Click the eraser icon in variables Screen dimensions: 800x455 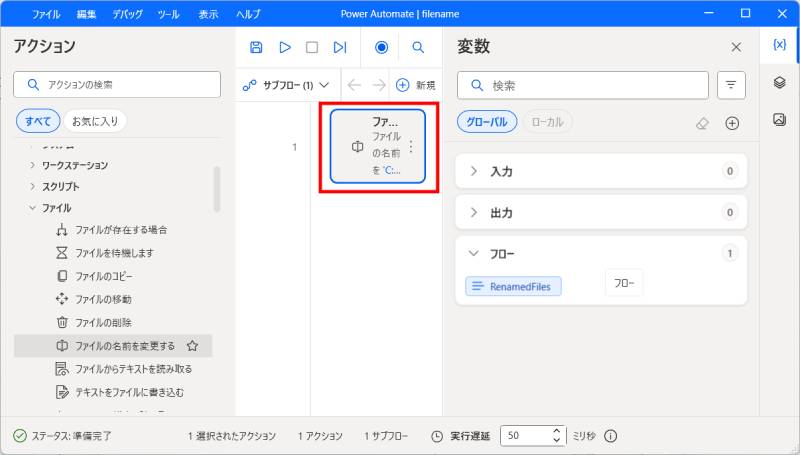pyautogui.click(x=703, y=123)
